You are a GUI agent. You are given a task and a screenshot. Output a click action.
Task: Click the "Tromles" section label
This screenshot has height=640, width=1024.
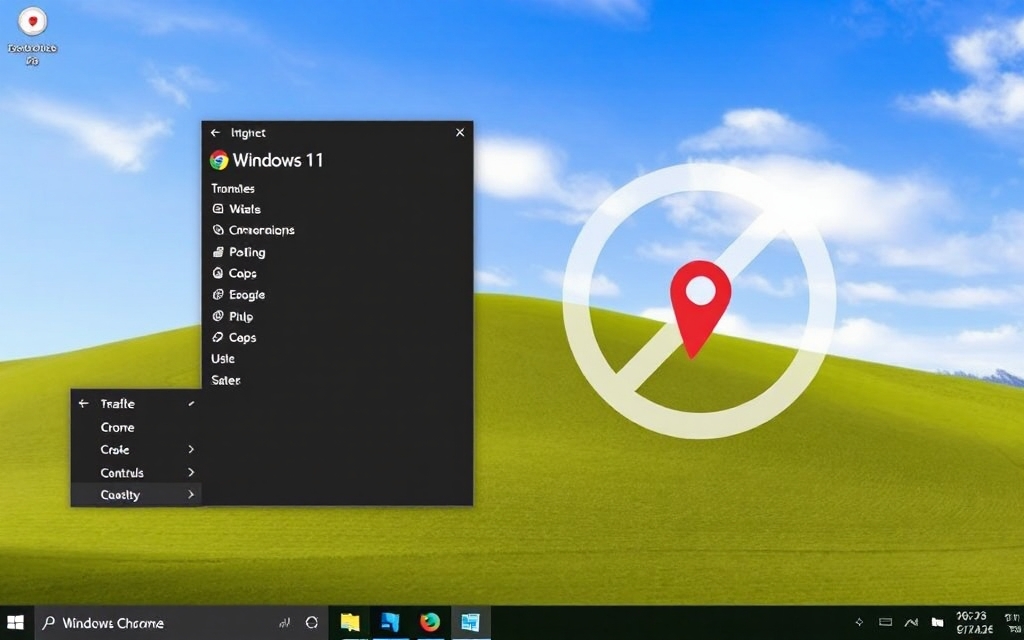[x=232, y=189]
